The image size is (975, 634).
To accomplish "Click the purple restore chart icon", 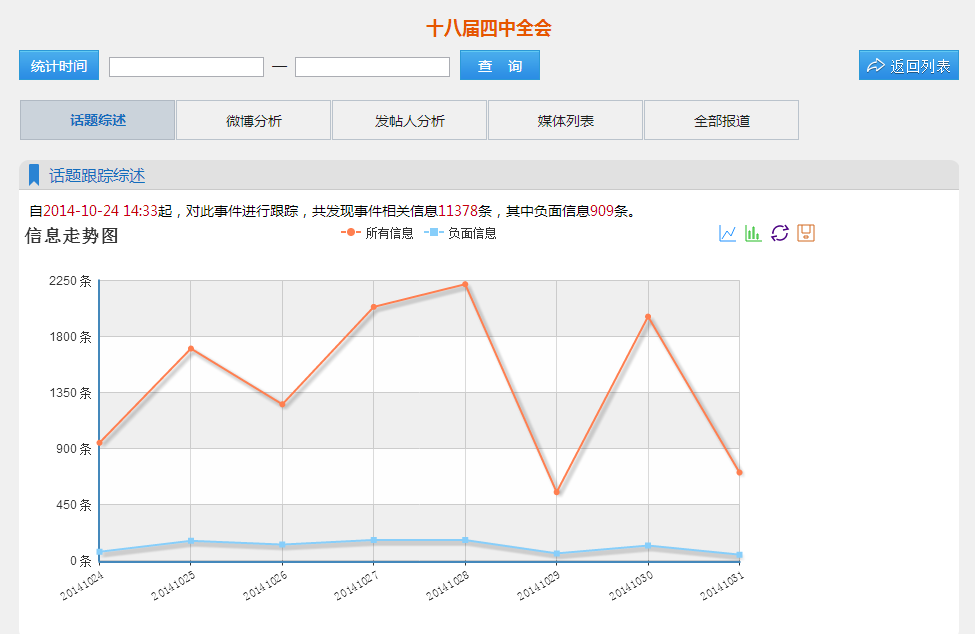I will coord(780,233).
